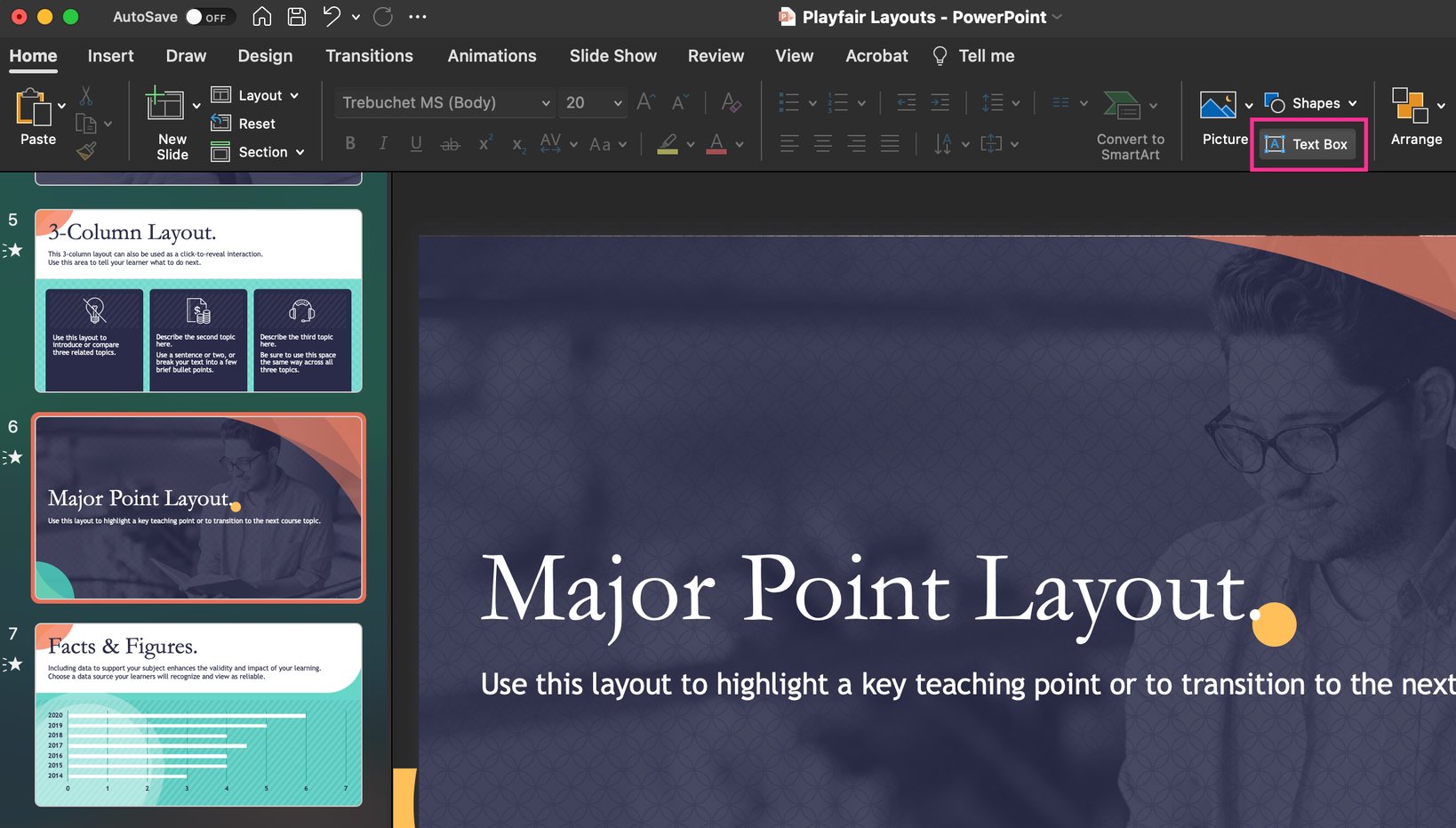This screenshot has height=828, width=1456.
Task: Insert a Text Box
Action: pos(1307,143)
